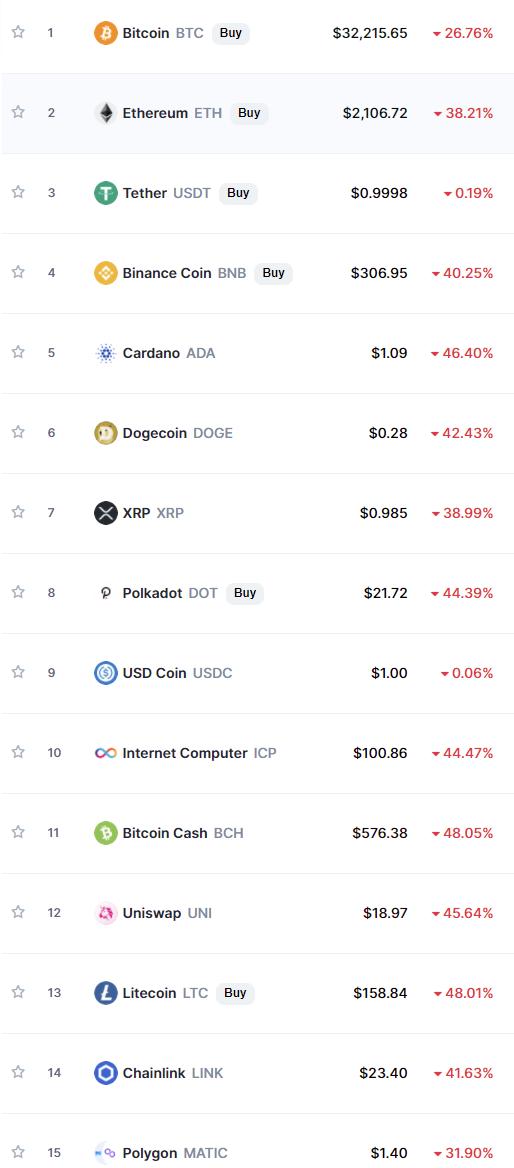
Task: Click the Chainlink blue hexagon logo
Action: (x=106, y=1073)
